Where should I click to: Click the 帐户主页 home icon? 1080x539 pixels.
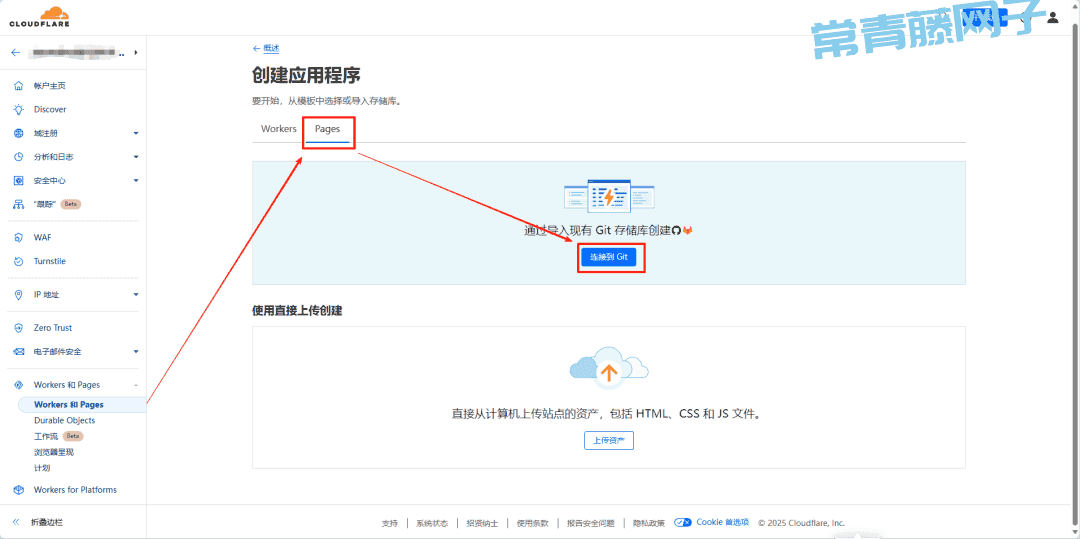(19, 86)
